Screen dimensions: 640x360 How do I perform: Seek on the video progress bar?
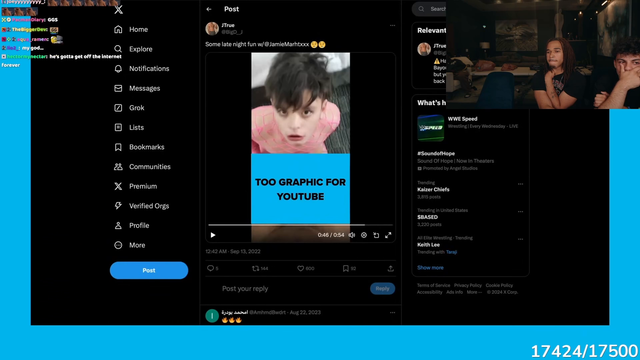[300, 225]
